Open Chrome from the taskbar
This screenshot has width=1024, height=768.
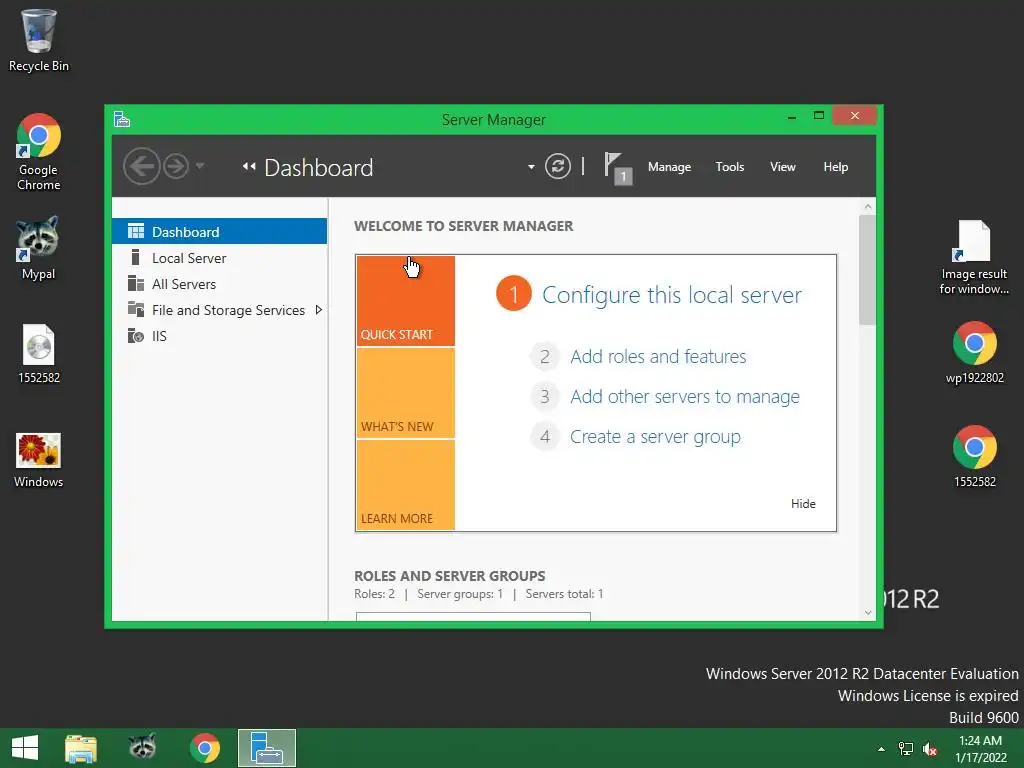204,748
